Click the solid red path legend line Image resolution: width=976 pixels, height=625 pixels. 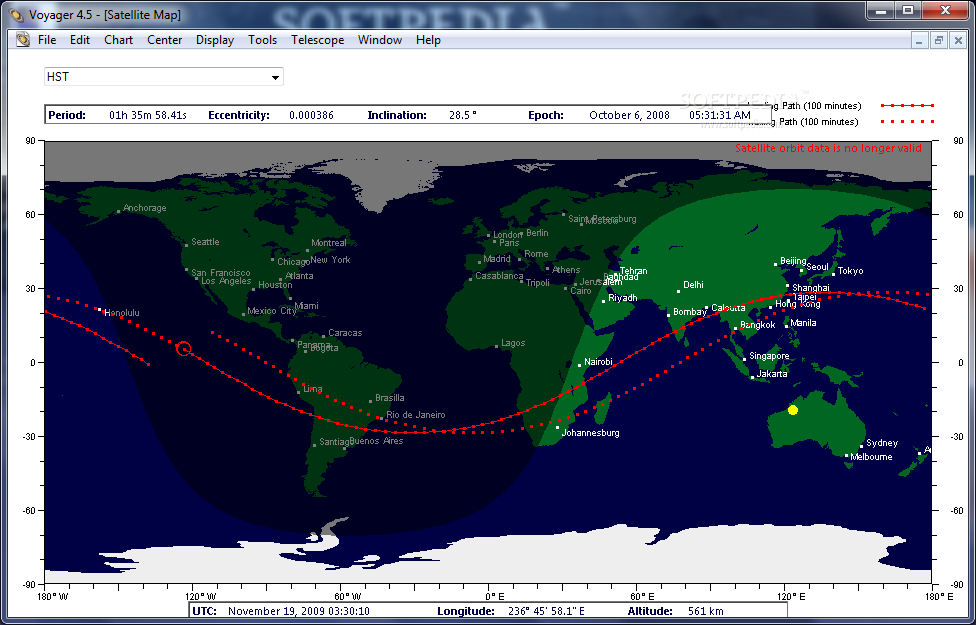click(x=907, y=106)
